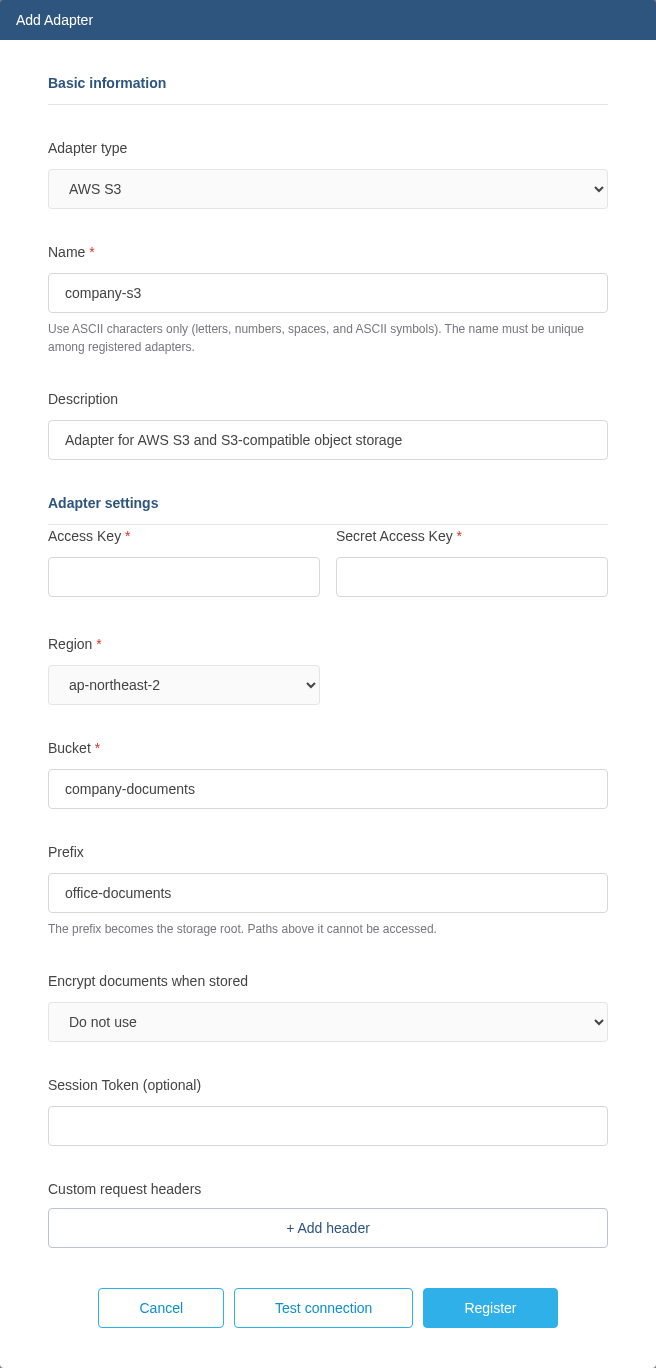
Task: Click the Name field containing company-s3
Action: [328, 293]
